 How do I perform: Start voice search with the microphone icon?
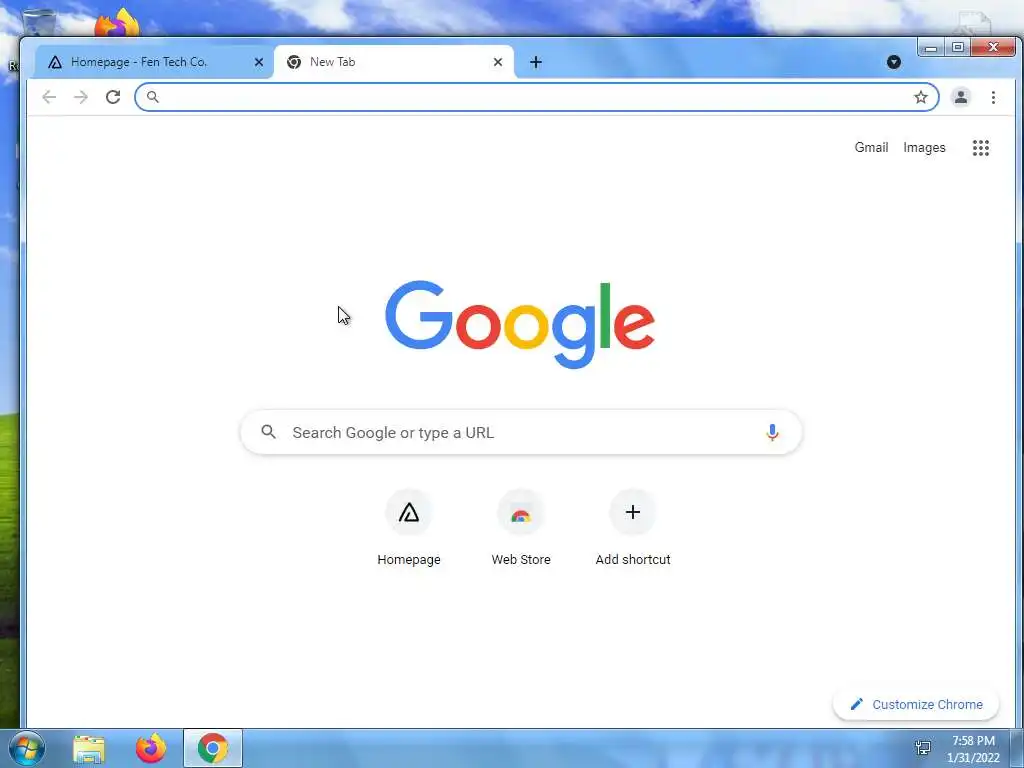tap(772, 432)
